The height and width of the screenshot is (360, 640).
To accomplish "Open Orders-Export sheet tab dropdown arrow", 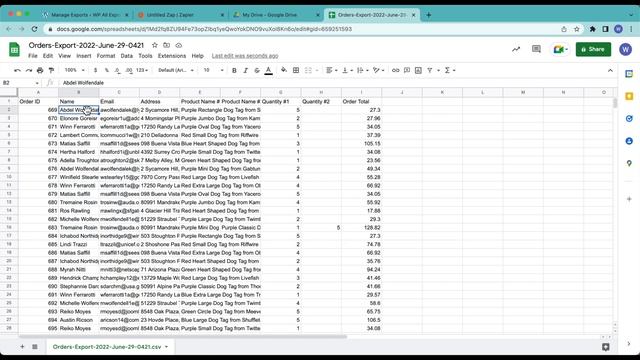I will coord(167,347).
